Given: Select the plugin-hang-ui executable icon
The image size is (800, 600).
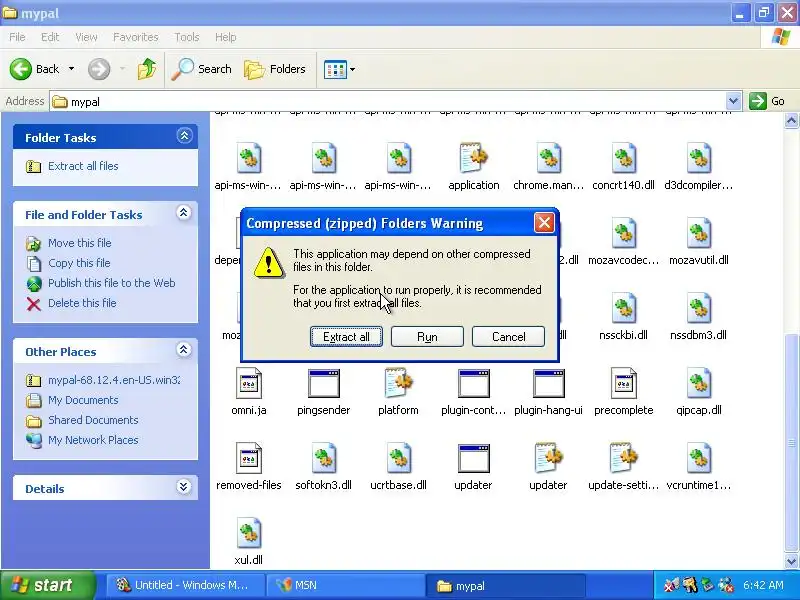Looking at the screenshot, I should coord(548,383).
